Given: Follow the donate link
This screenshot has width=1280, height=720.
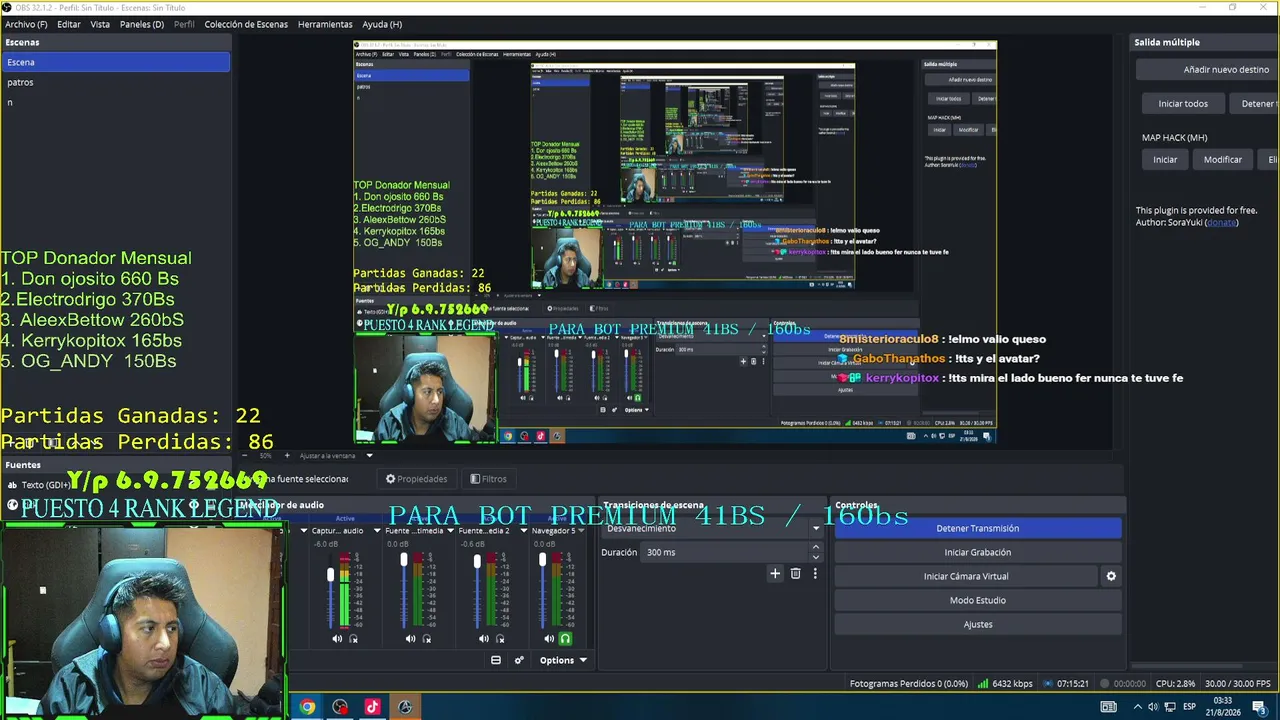Looking at the screenshot, I should coord(1221,222).
